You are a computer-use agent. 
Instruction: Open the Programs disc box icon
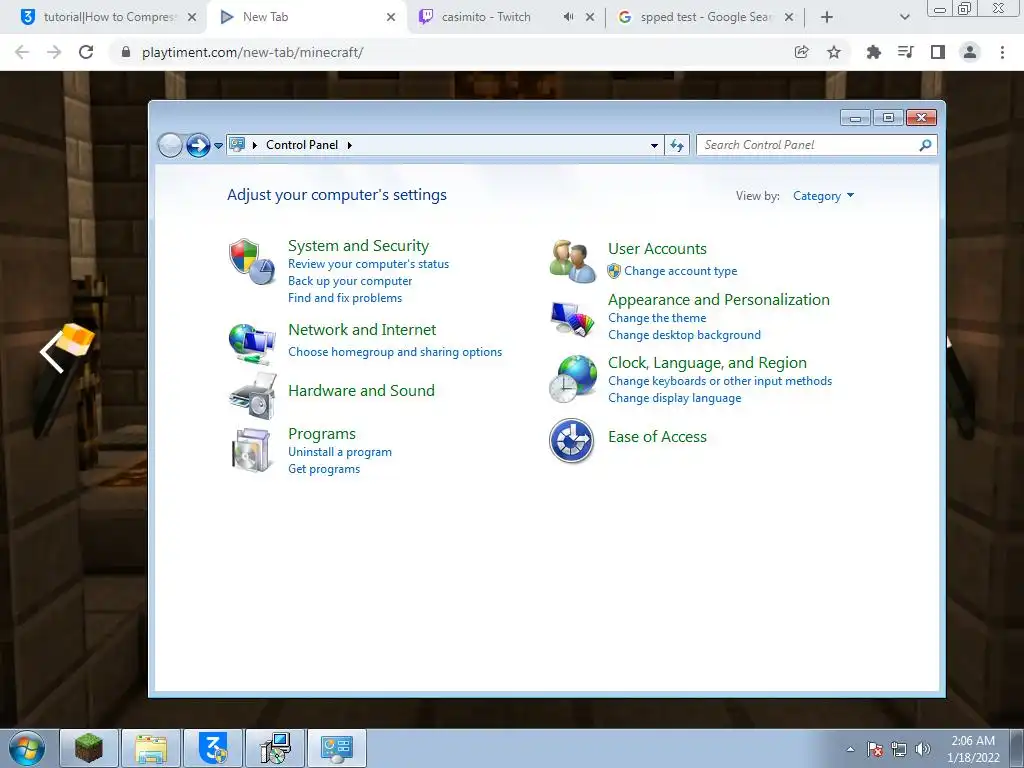point(251,450)
